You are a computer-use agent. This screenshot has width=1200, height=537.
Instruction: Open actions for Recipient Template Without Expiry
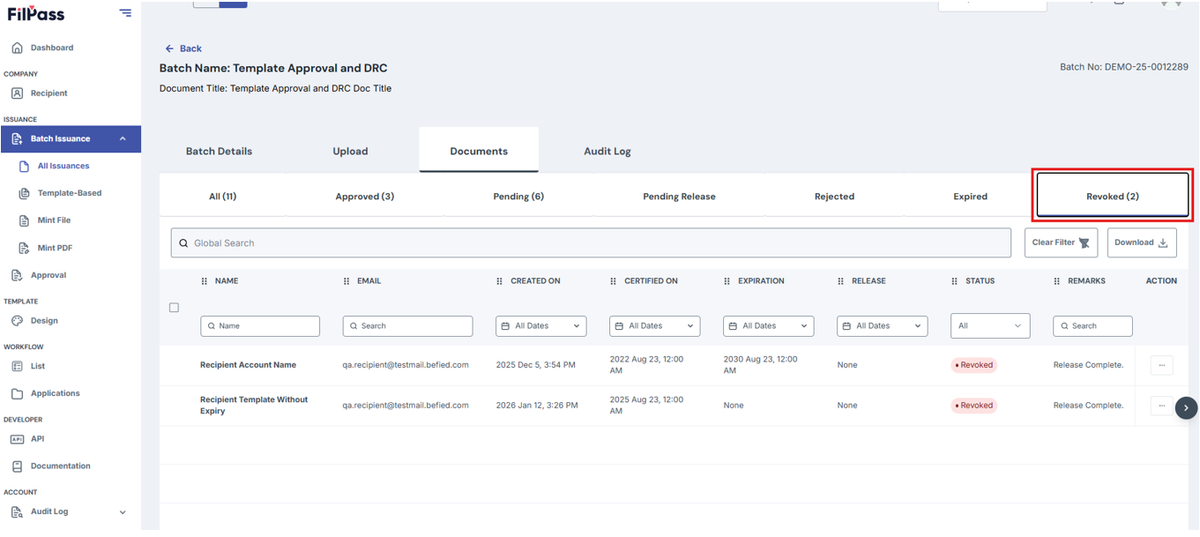1162,405
